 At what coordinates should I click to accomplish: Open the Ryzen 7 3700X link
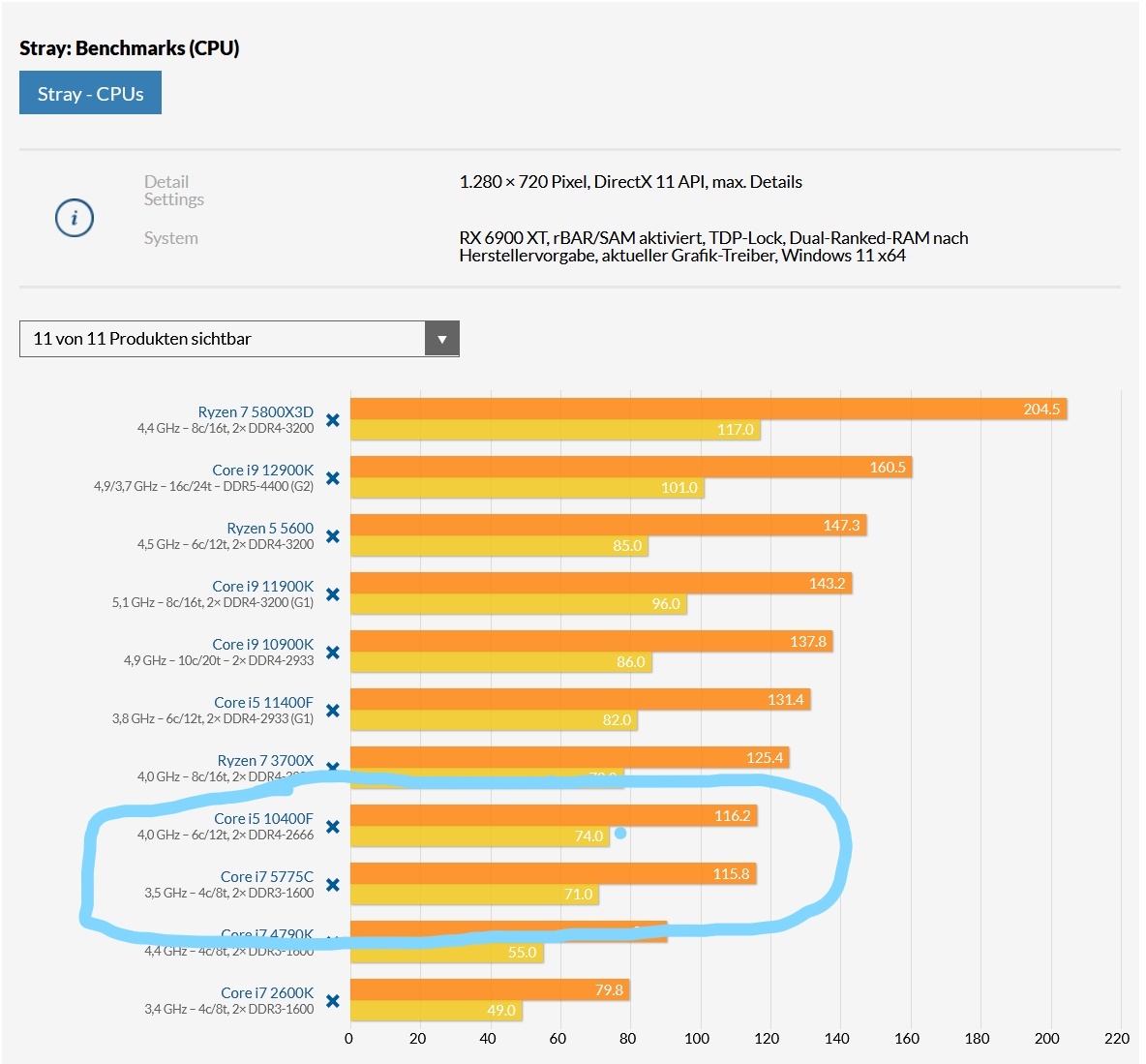265,761
